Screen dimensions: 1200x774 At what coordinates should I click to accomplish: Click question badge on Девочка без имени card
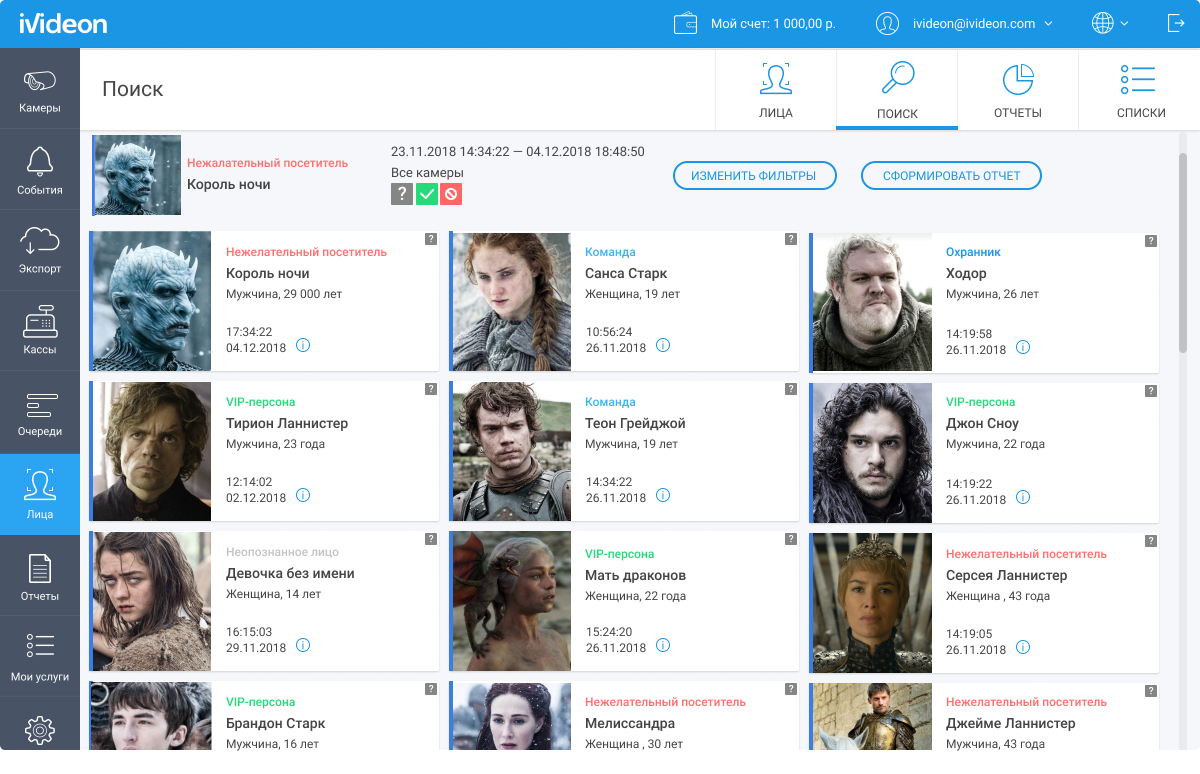tap(431, 539)
